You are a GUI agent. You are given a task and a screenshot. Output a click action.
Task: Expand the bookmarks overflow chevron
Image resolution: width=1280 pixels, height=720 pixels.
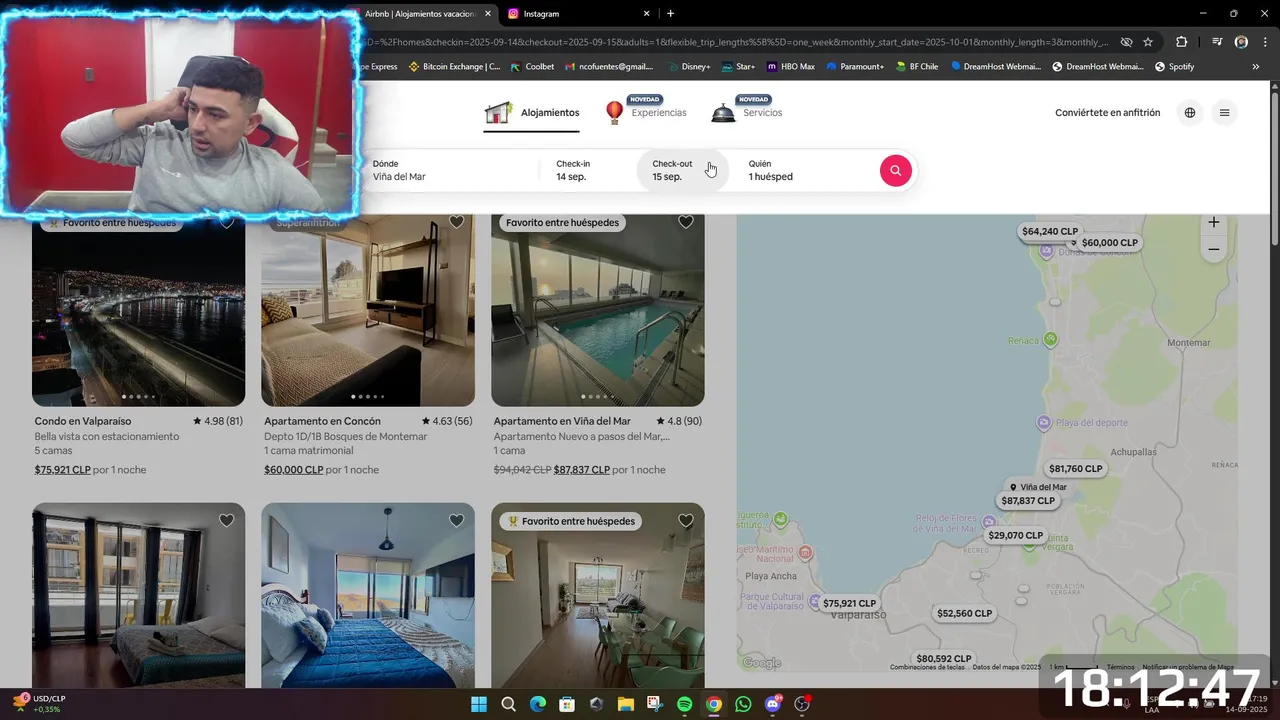coord(1256,67)
